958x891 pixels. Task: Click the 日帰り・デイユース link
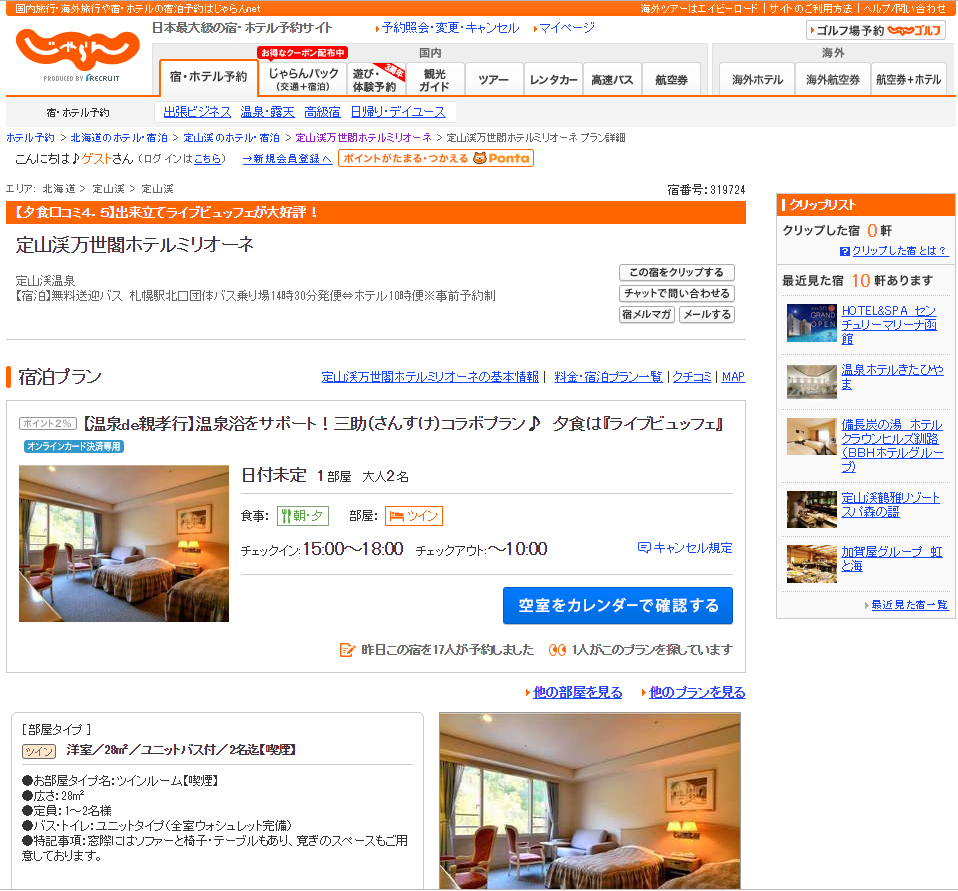[398, 112]
